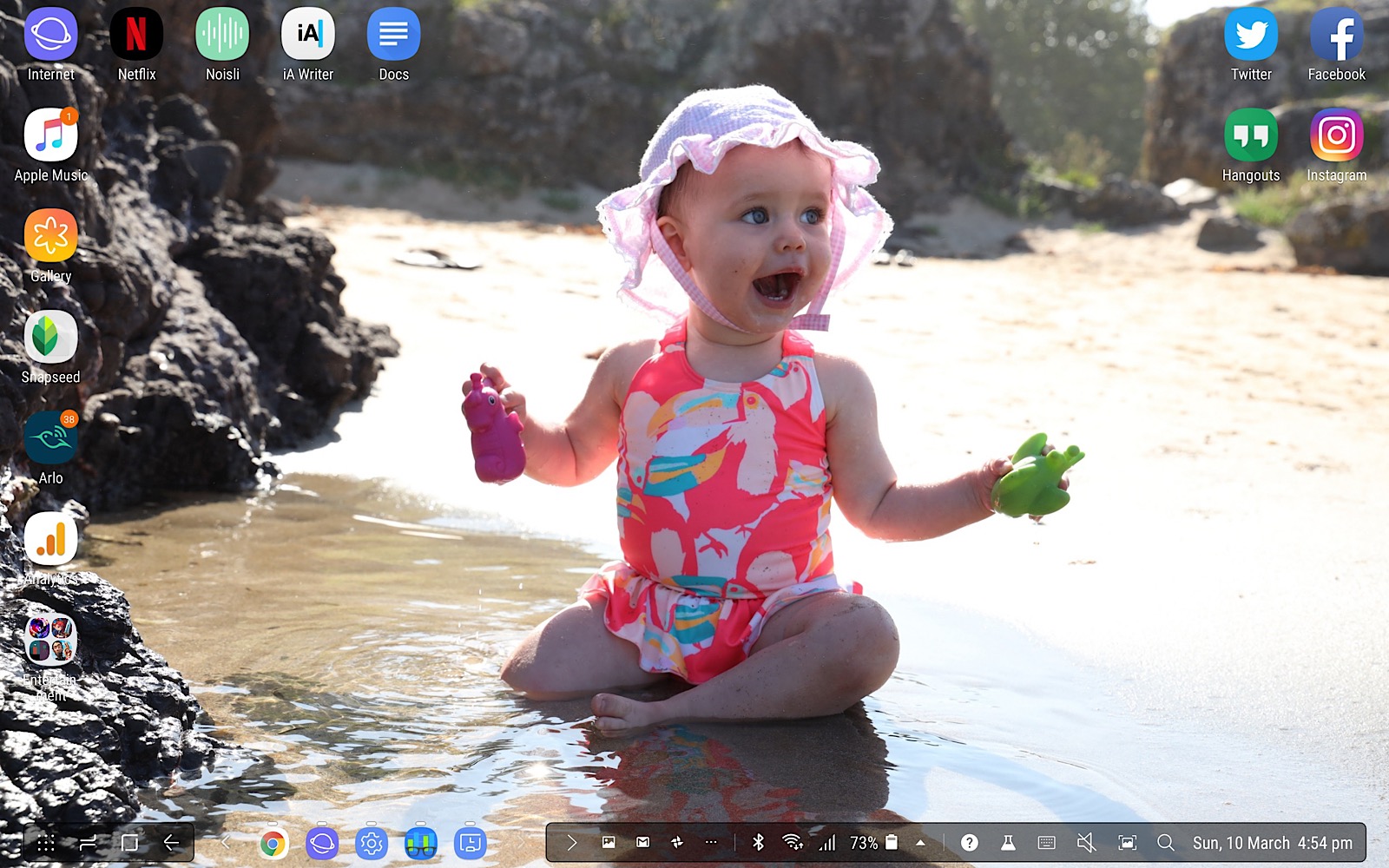Click the date and time display

point(1272,843)
